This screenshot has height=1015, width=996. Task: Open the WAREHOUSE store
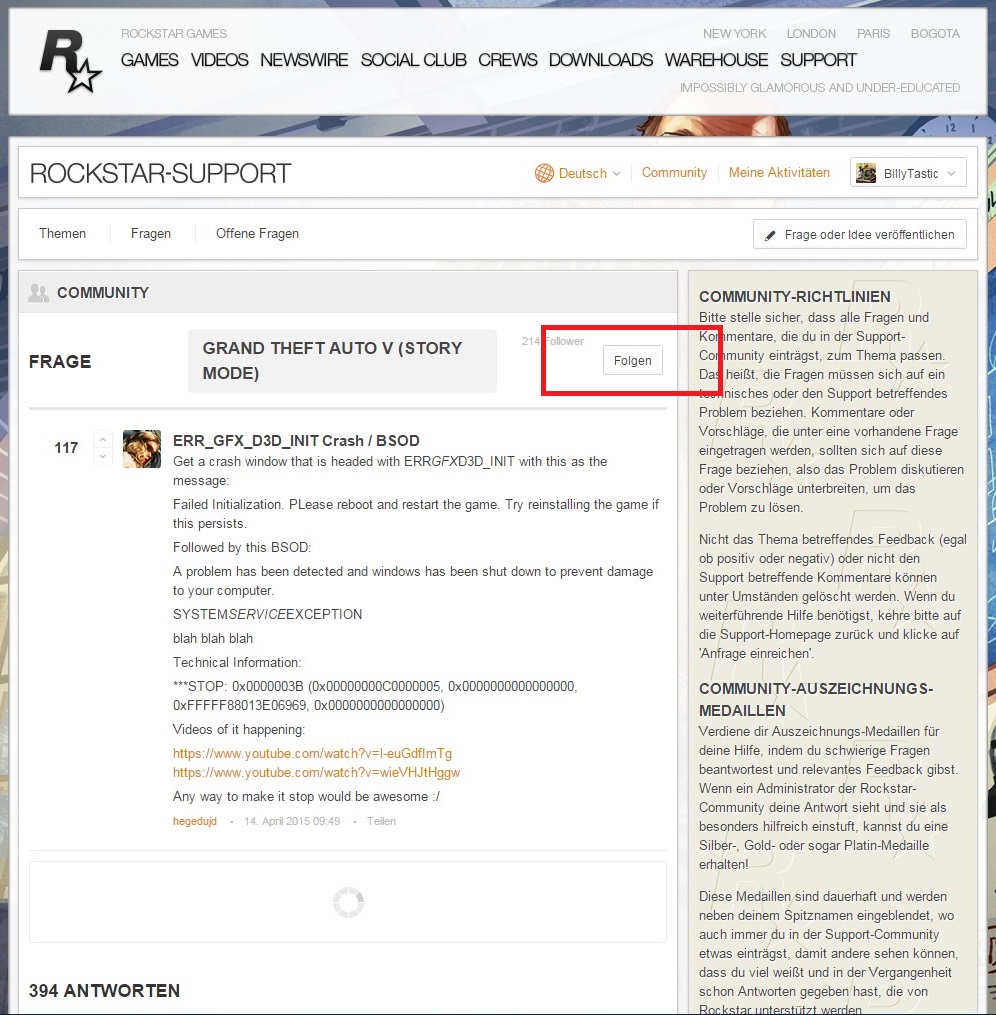[x=716, y=60]
